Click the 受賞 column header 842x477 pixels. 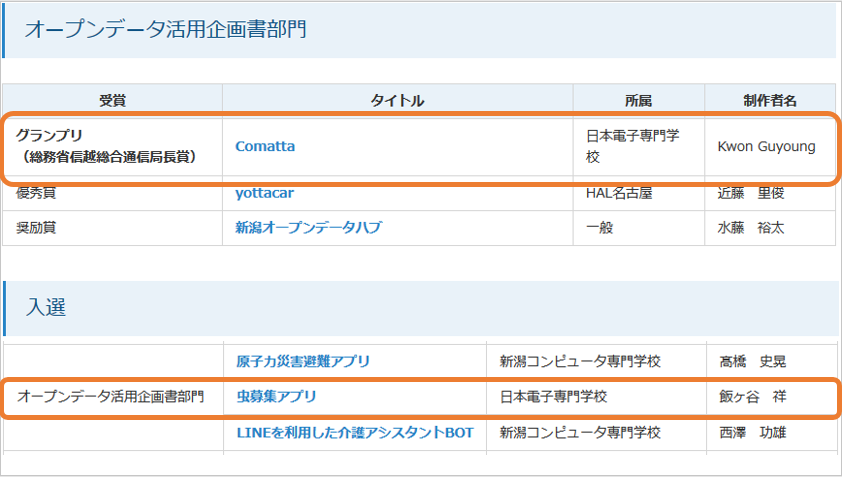point(112,100)
